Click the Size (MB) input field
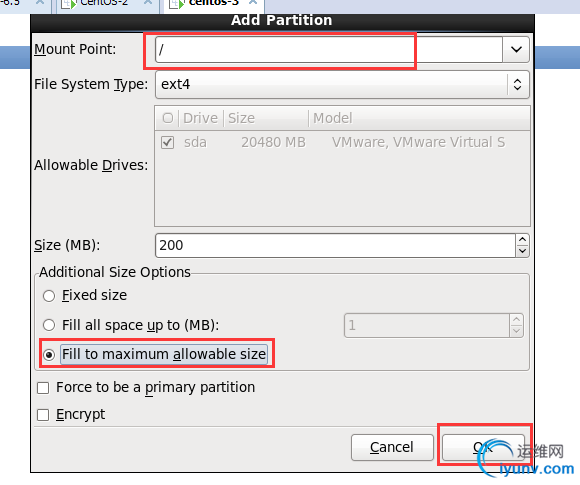580x485 pixels. (335, 245)
